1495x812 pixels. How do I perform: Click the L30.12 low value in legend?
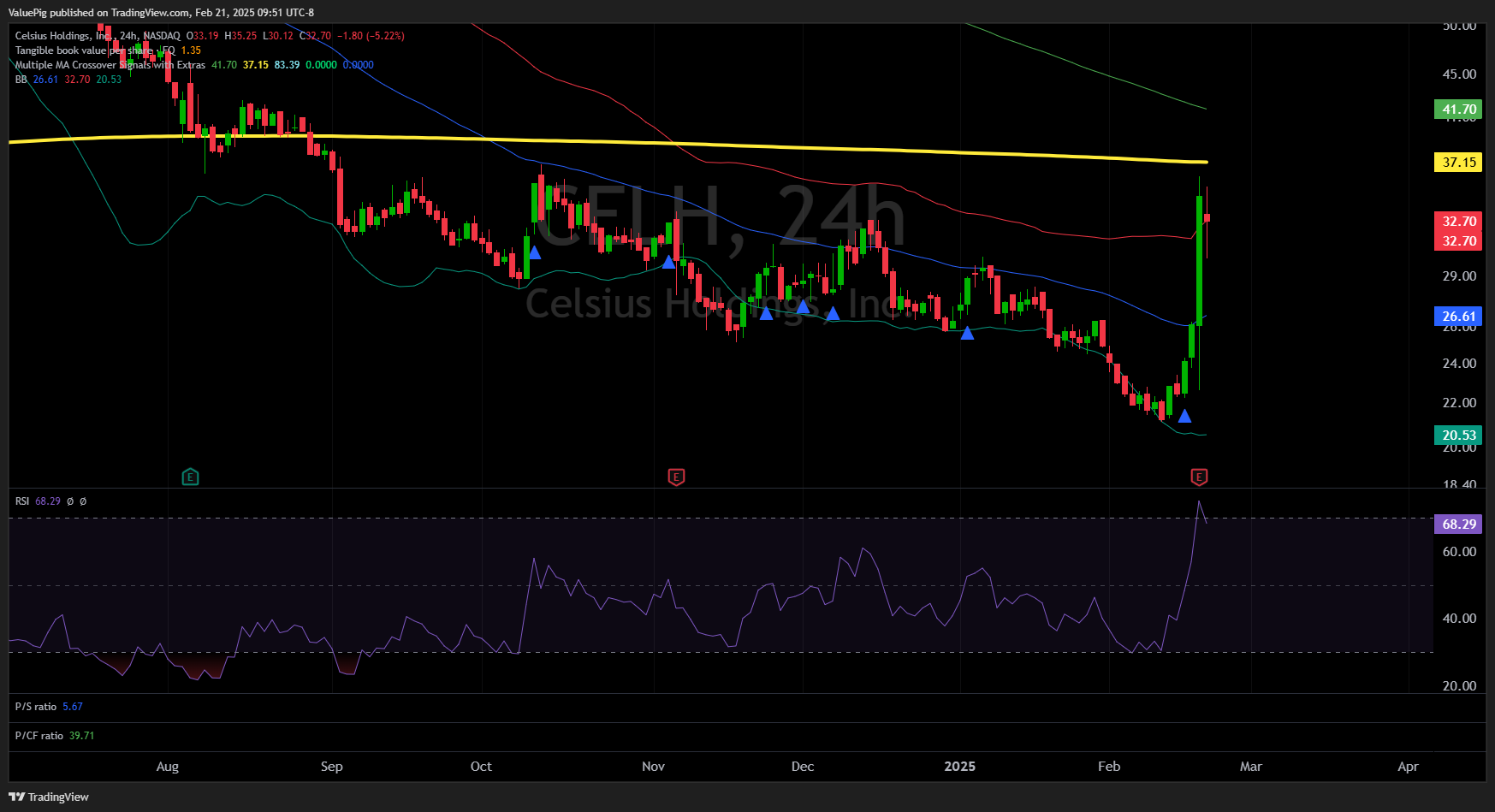click(x=278, y=36)
